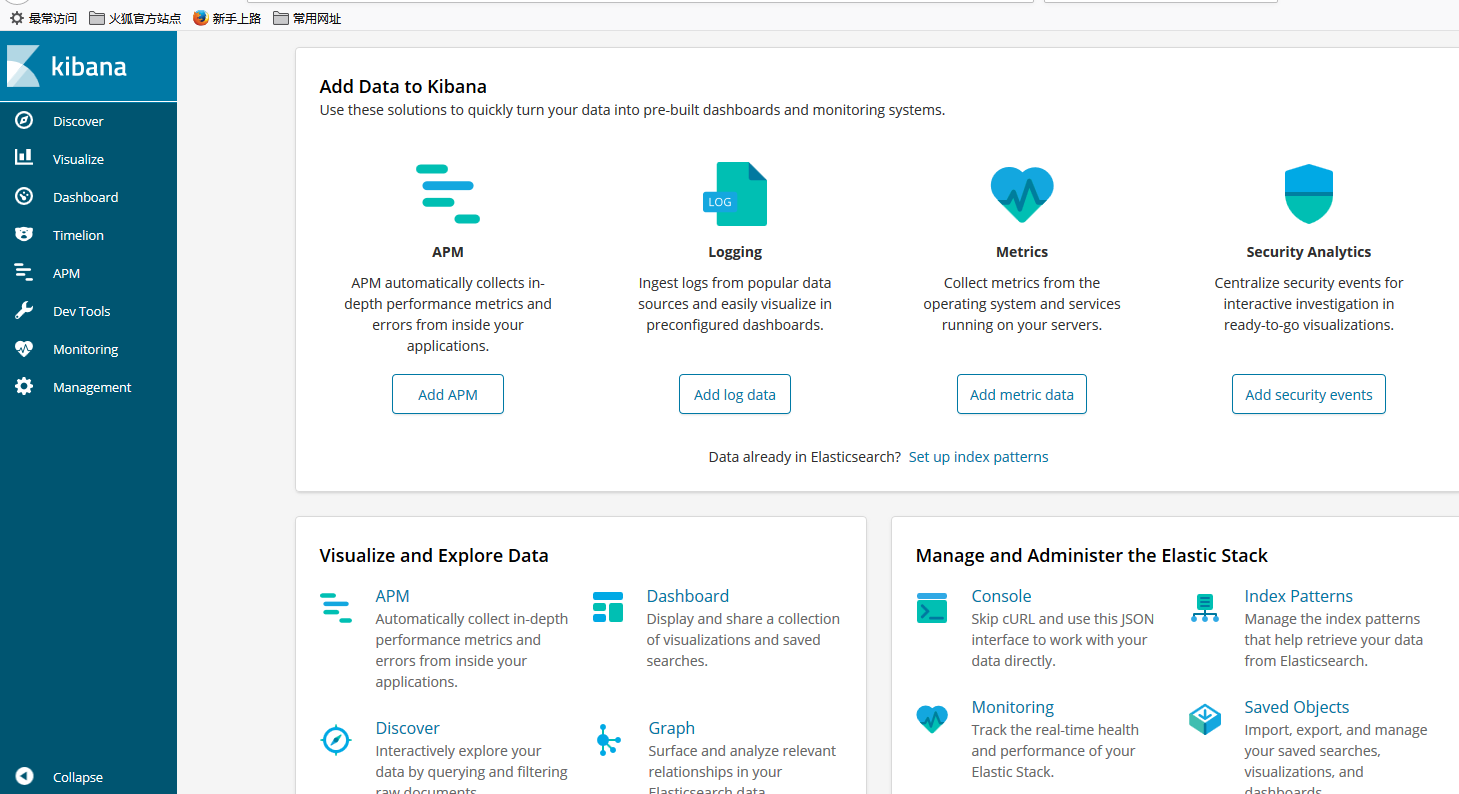Click the APM icon under Visualize and Explore
This screenshot has height=794, width=1459.
(336, 607)
